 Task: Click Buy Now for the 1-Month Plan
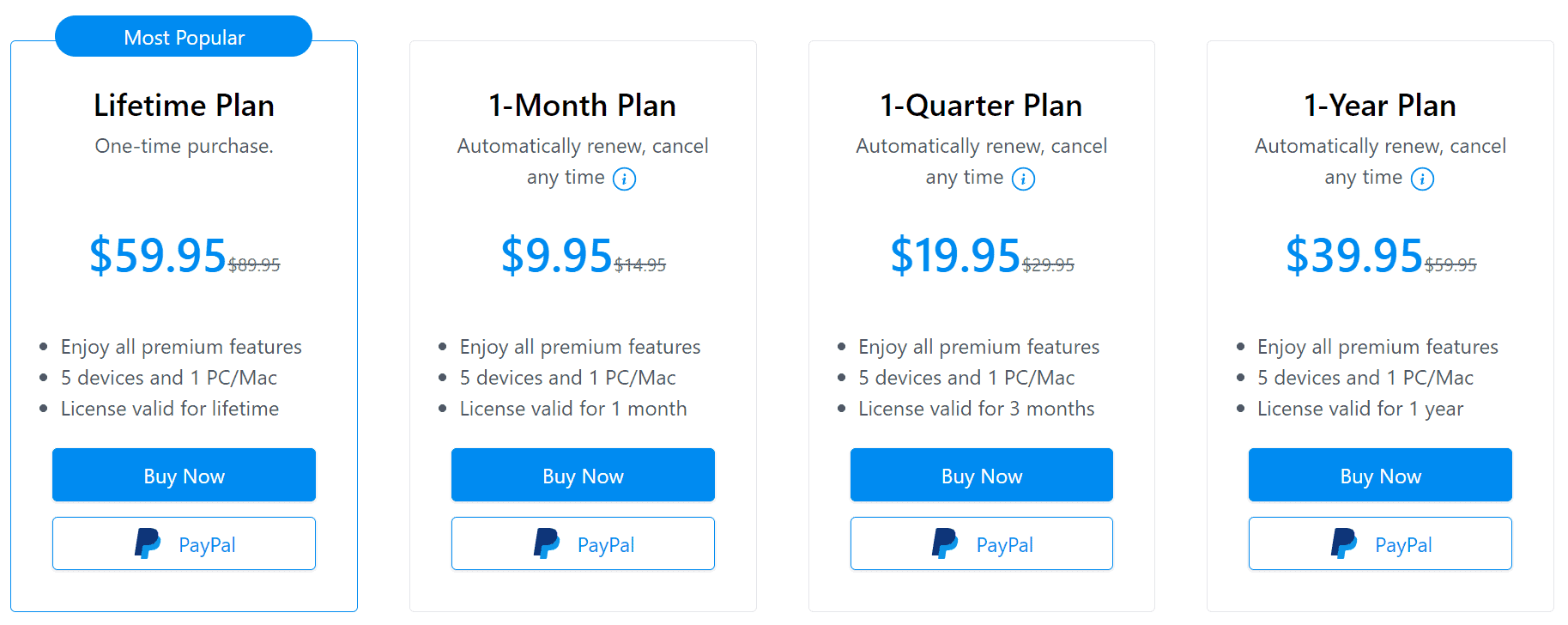coord(582,475)
